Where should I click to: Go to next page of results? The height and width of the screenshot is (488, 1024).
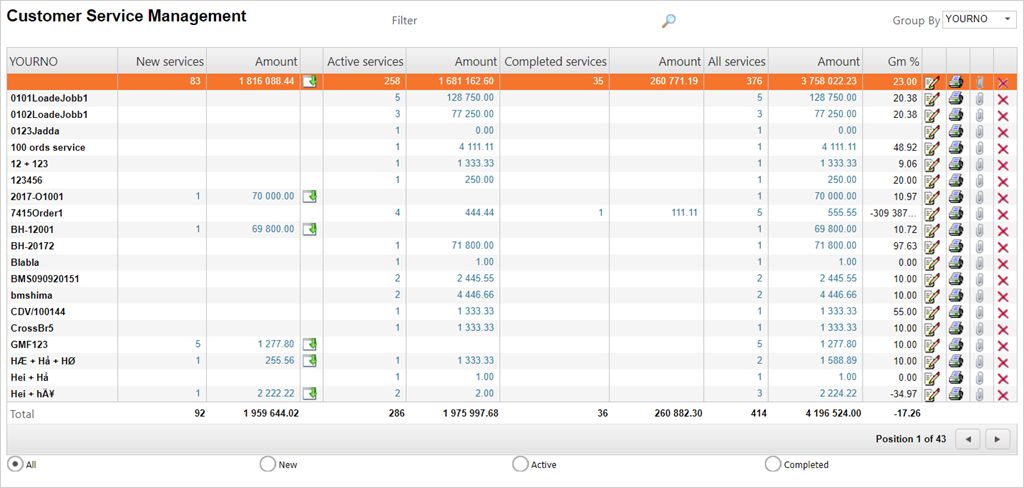(997, 439)
